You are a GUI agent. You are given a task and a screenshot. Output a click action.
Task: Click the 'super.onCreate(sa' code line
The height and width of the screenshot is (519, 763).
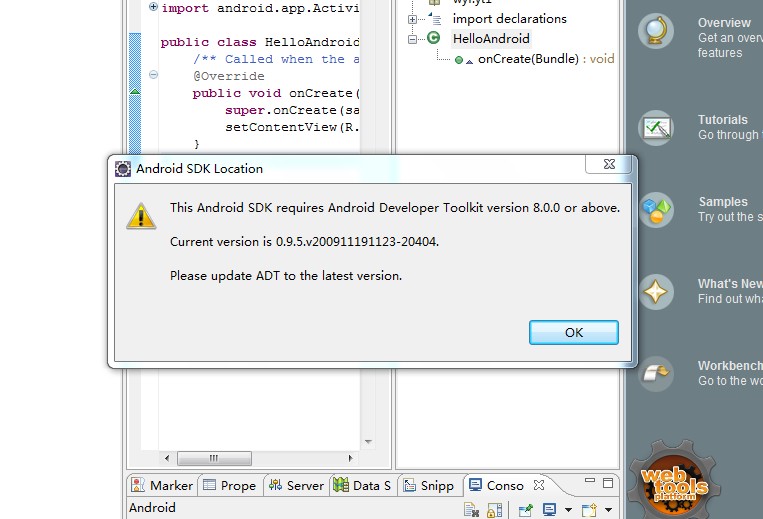click(292, 110)
